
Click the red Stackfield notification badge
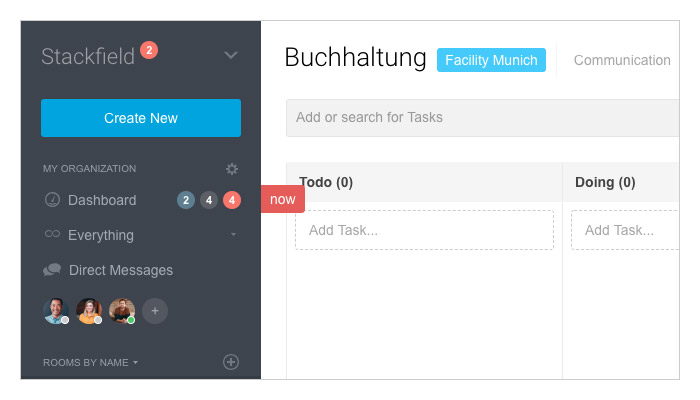click(149, 50)
